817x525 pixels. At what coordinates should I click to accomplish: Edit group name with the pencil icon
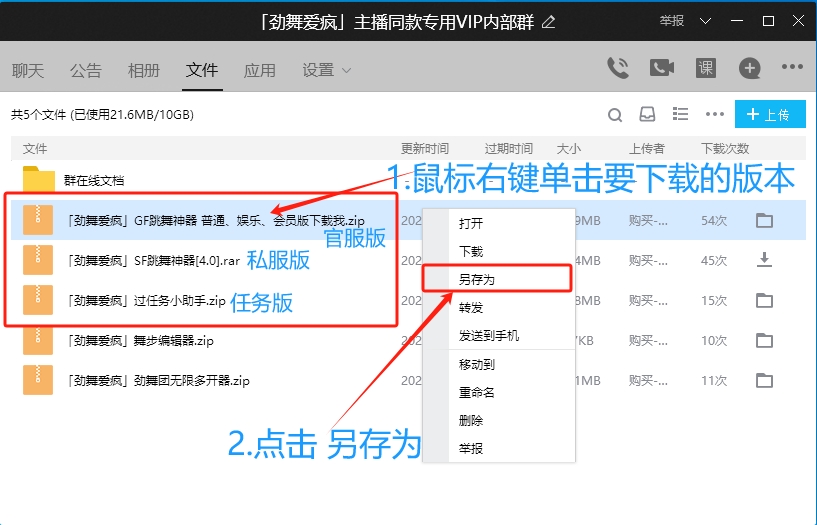pyautogui.click(x=548, y=22)
